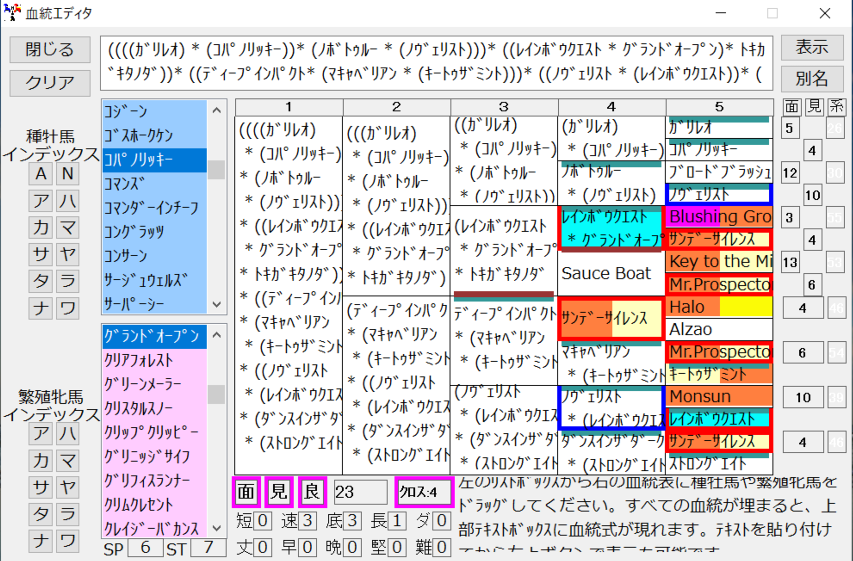Select マ in the stallion (種牡馬) index
Screen dimensions: 853x561
click(67, 227)
